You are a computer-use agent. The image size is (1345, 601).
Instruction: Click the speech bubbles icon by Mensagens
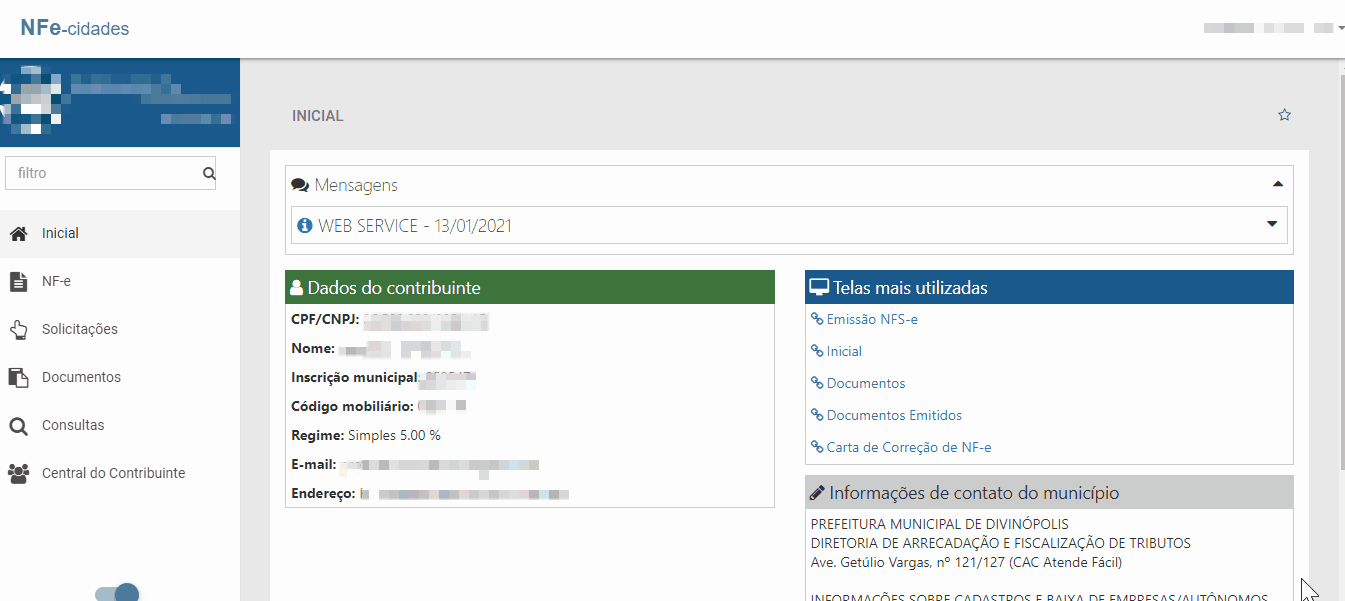coord(299,186)
